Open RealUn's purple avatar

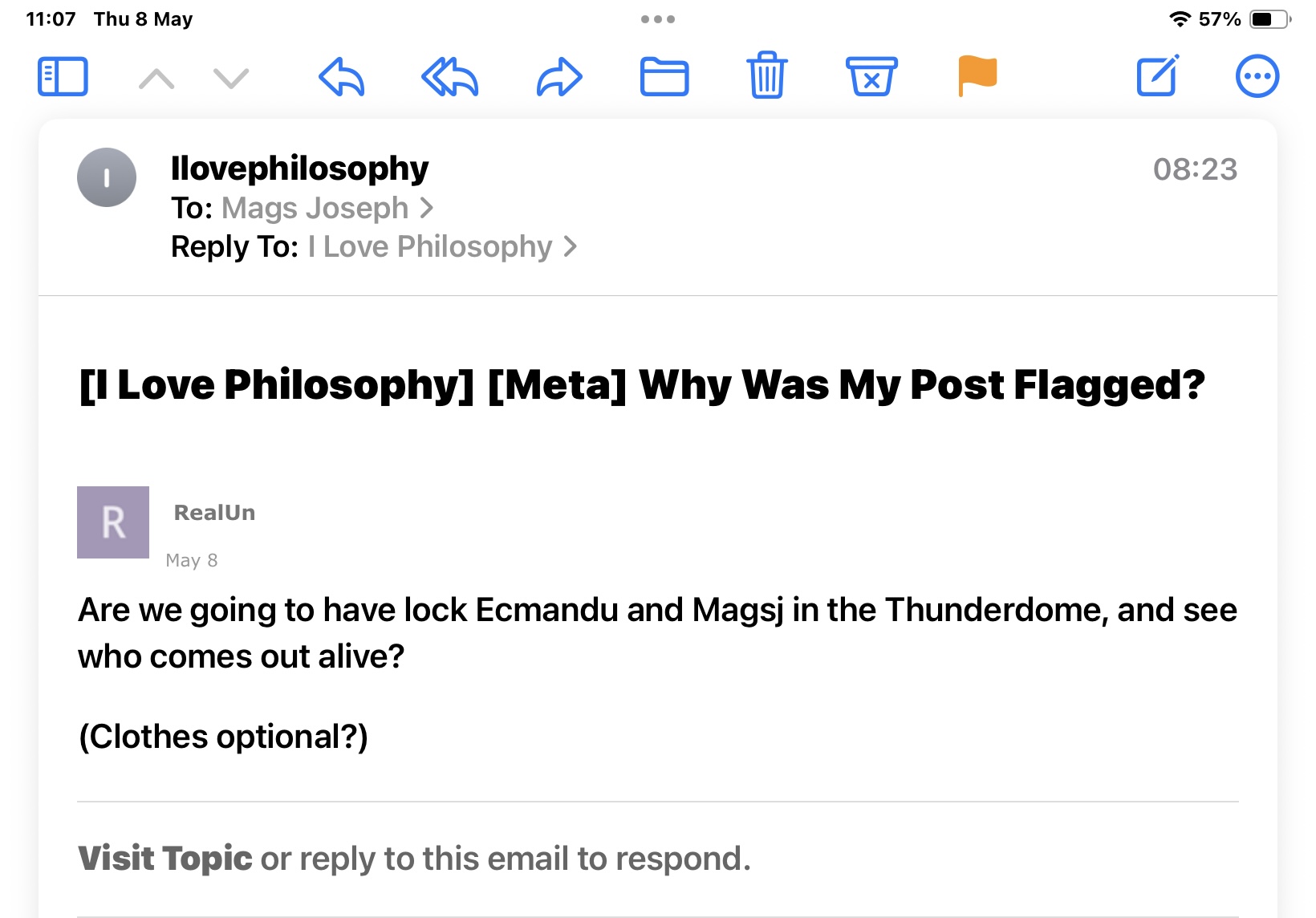113,522
